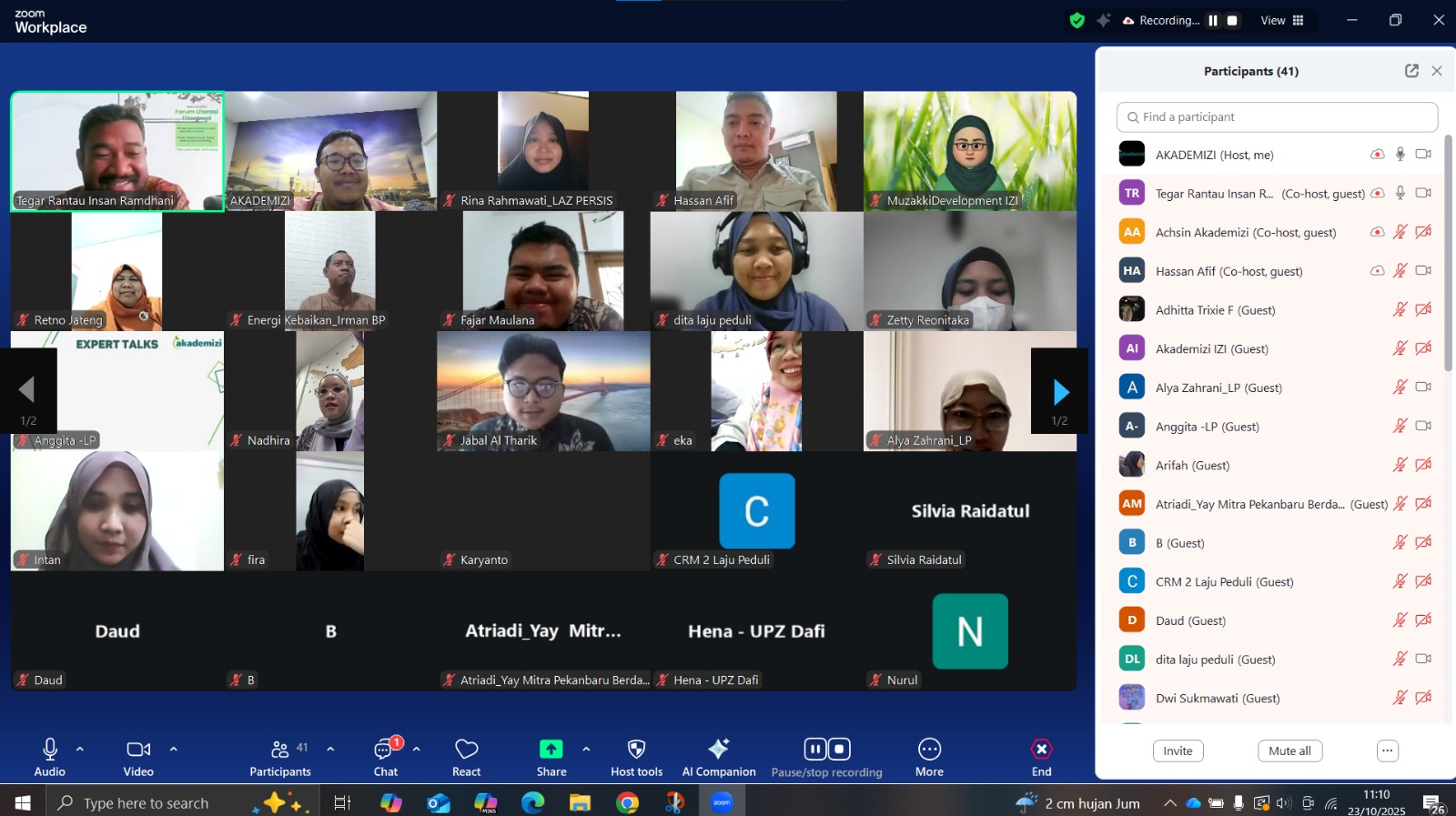Open the Chat panel
Screen dimensions: 1456x816
[x=385, y=751]
